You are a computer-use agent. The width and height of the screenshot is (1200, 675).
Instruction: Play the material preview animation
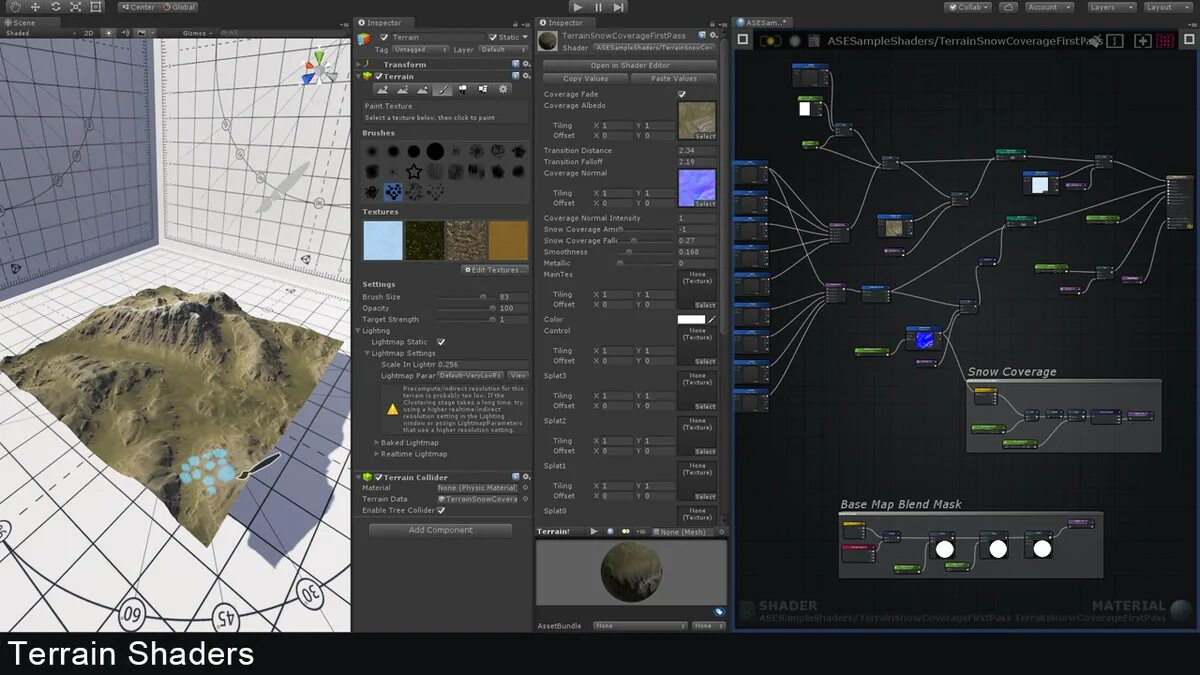point(594,531)
